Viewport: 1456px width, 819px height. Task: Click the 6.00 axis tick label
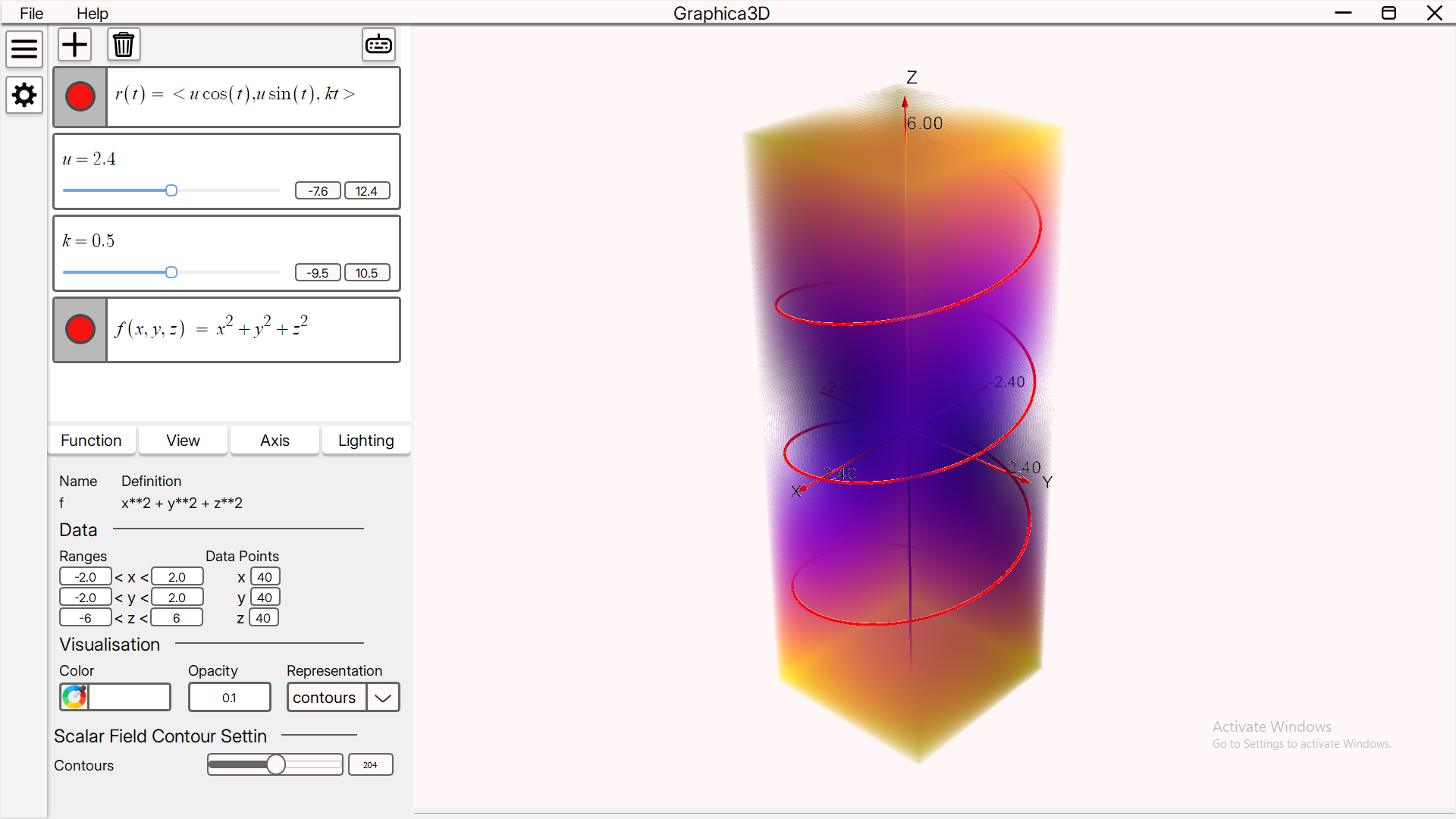coord(925,123)
